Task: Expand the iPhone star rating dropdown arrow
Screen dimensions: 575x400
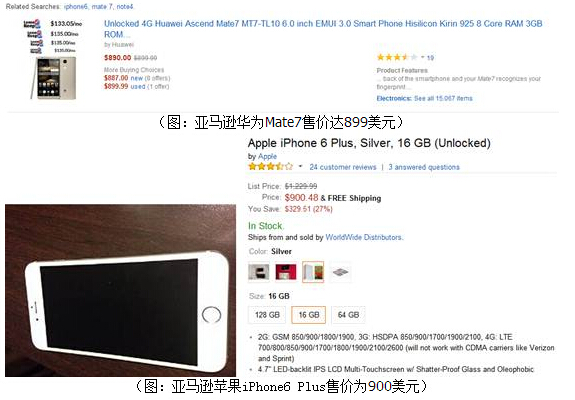Action: point(300,167)
